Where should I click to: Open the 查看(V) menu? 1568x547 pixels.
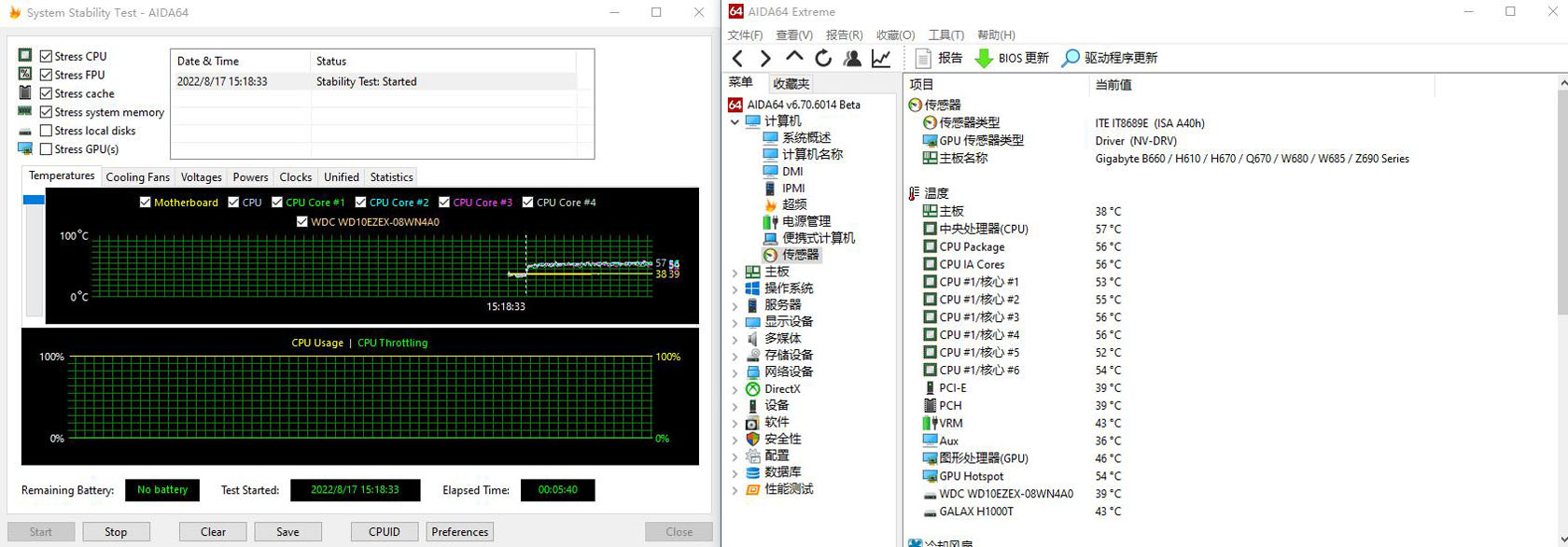[794, 35]
